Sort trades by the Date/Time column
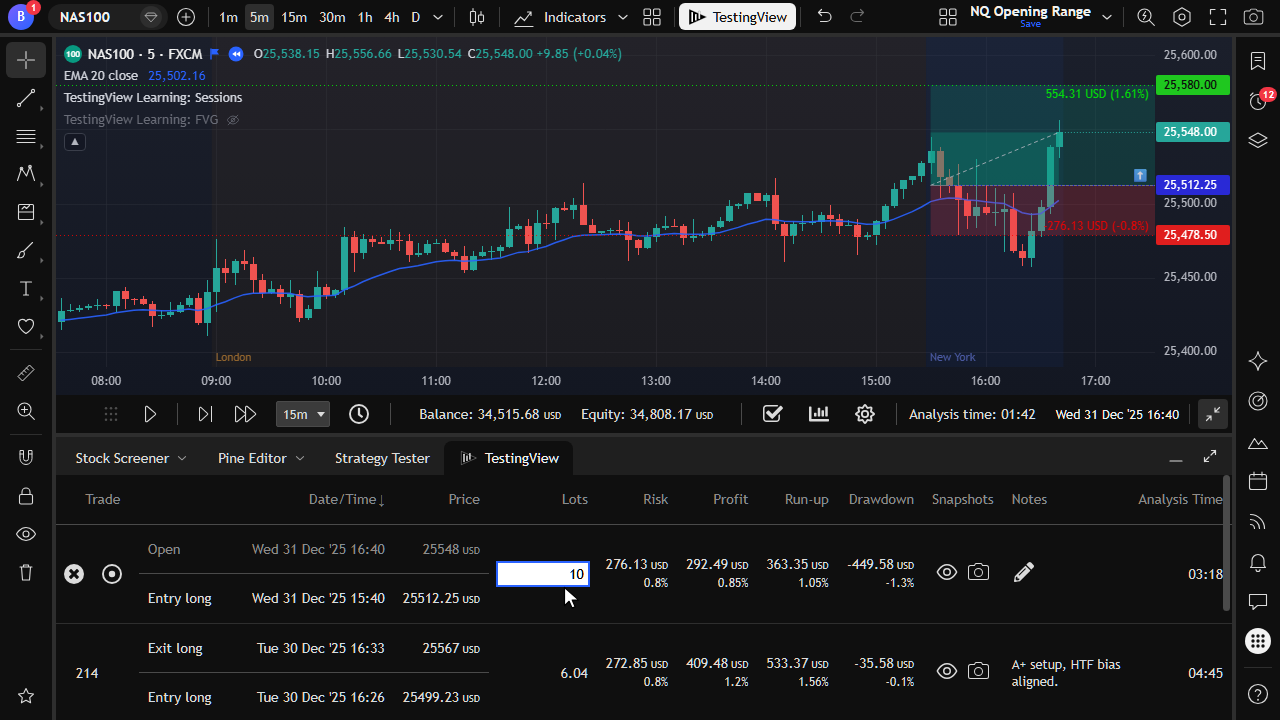This screenshot has height=720, width=1280. point(347,499)
